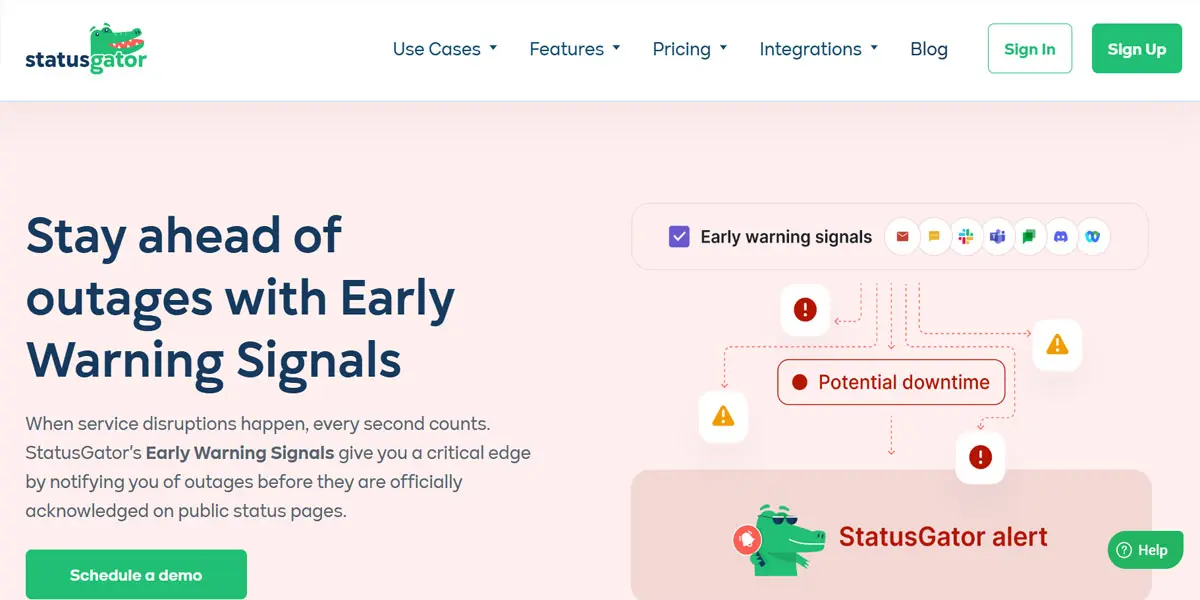The image size is (1200, 600).
Task: Expand the Use Cases dropdown menu
Action: point(445,49)
